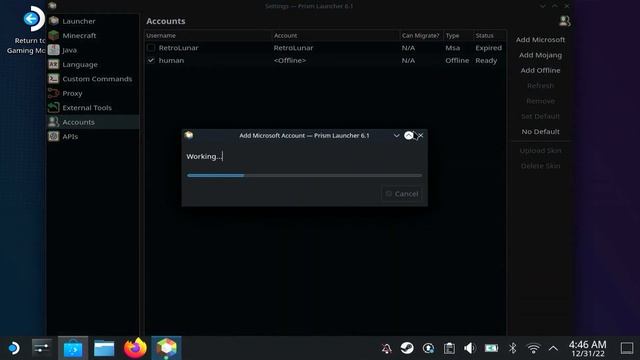Close the Add Microsoft Account dialog
640x360 pixels.
(x=421, y=136)
